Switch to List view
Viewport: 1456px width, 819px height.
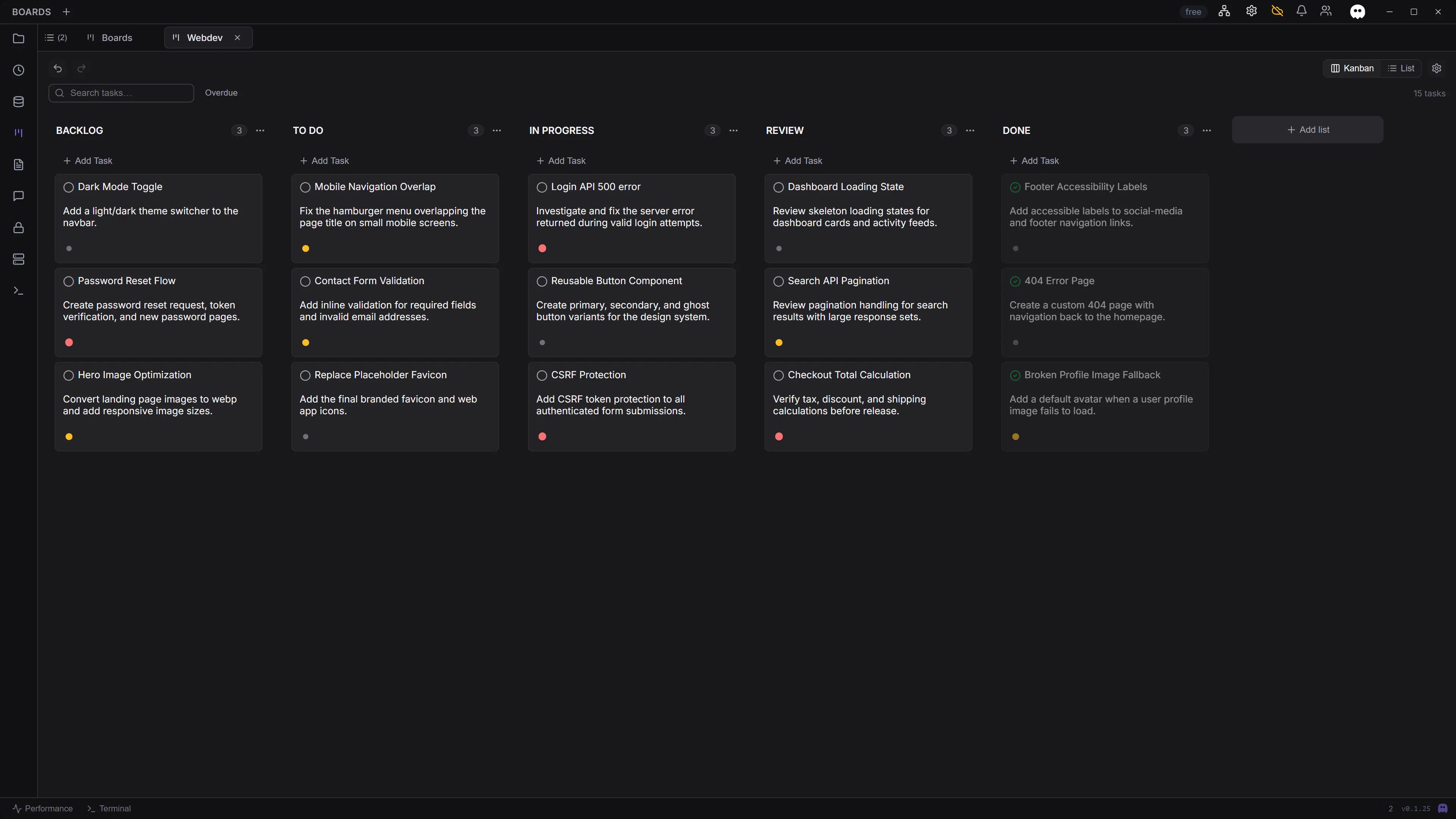[1401, 68]
